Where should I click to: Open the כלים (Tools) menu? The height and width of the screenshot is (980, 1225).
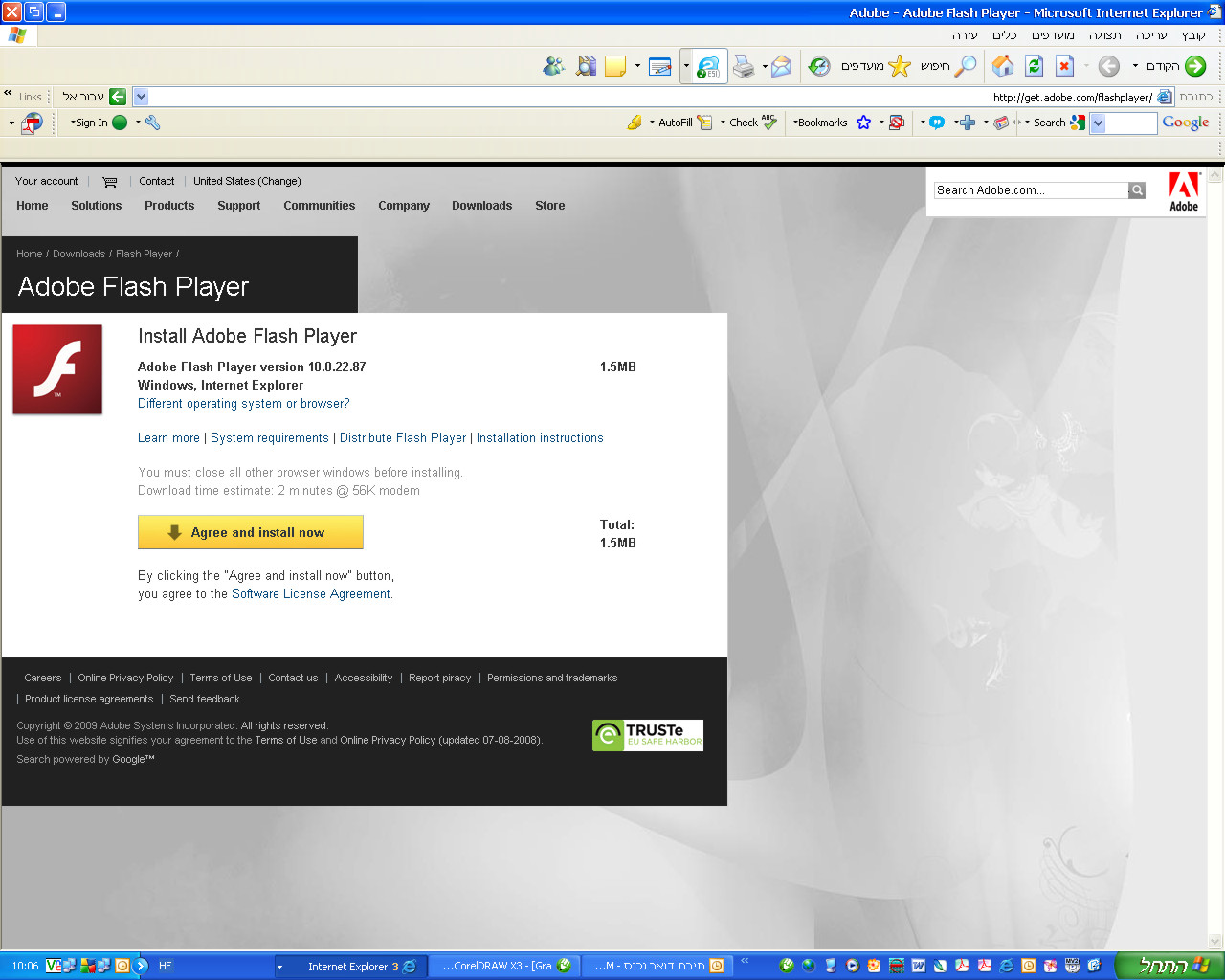(x=1005, y=35)
